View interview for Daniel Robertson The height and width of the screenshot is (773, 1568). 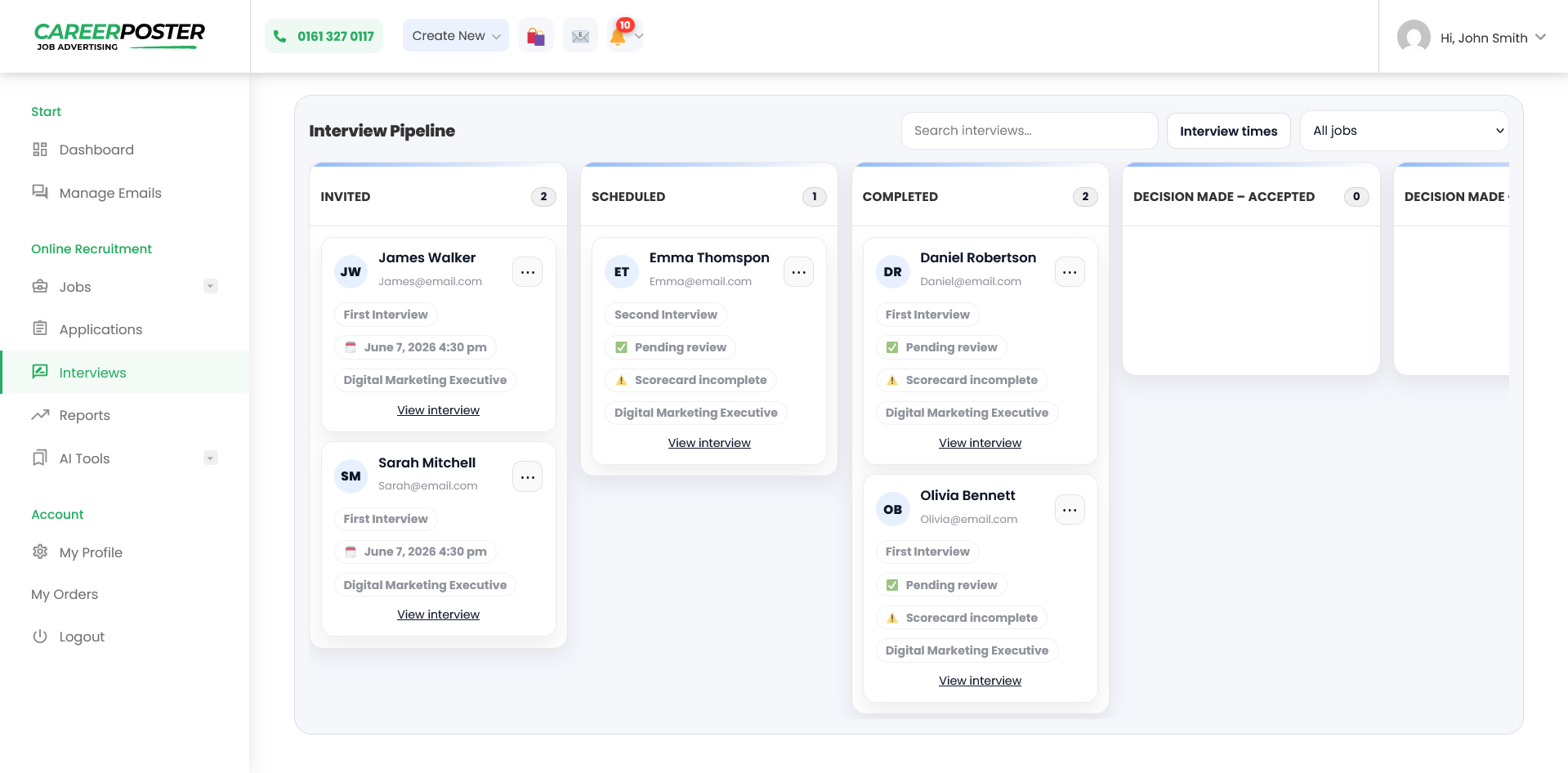pyautogui.click(x=980, y=443)
